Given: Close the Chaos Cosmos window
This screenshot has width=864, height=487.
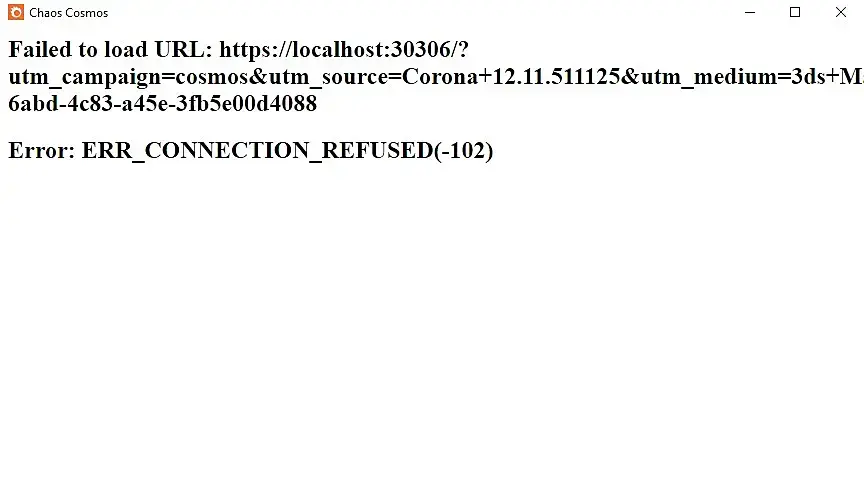Looking at the screenshot, I should (x=840, y=12).
